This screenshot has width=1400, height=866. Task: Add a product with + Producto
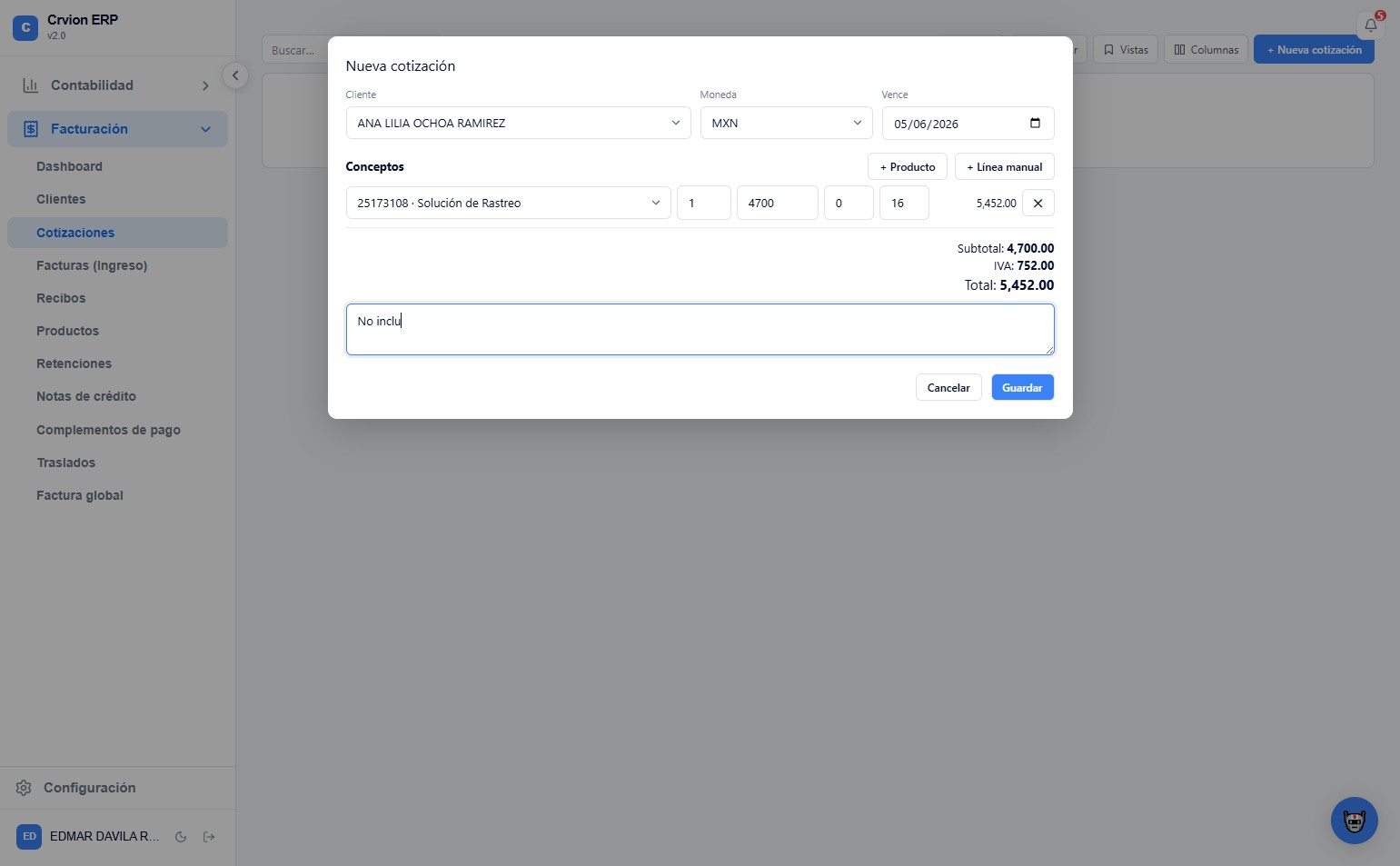(908, 167)
